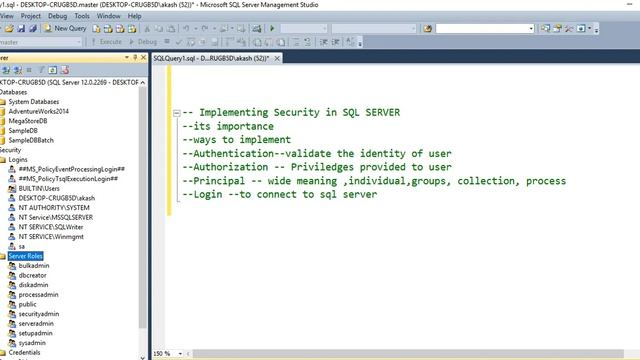Select System Databases folder
640x360 pixels.
click(x=33, y=102)
